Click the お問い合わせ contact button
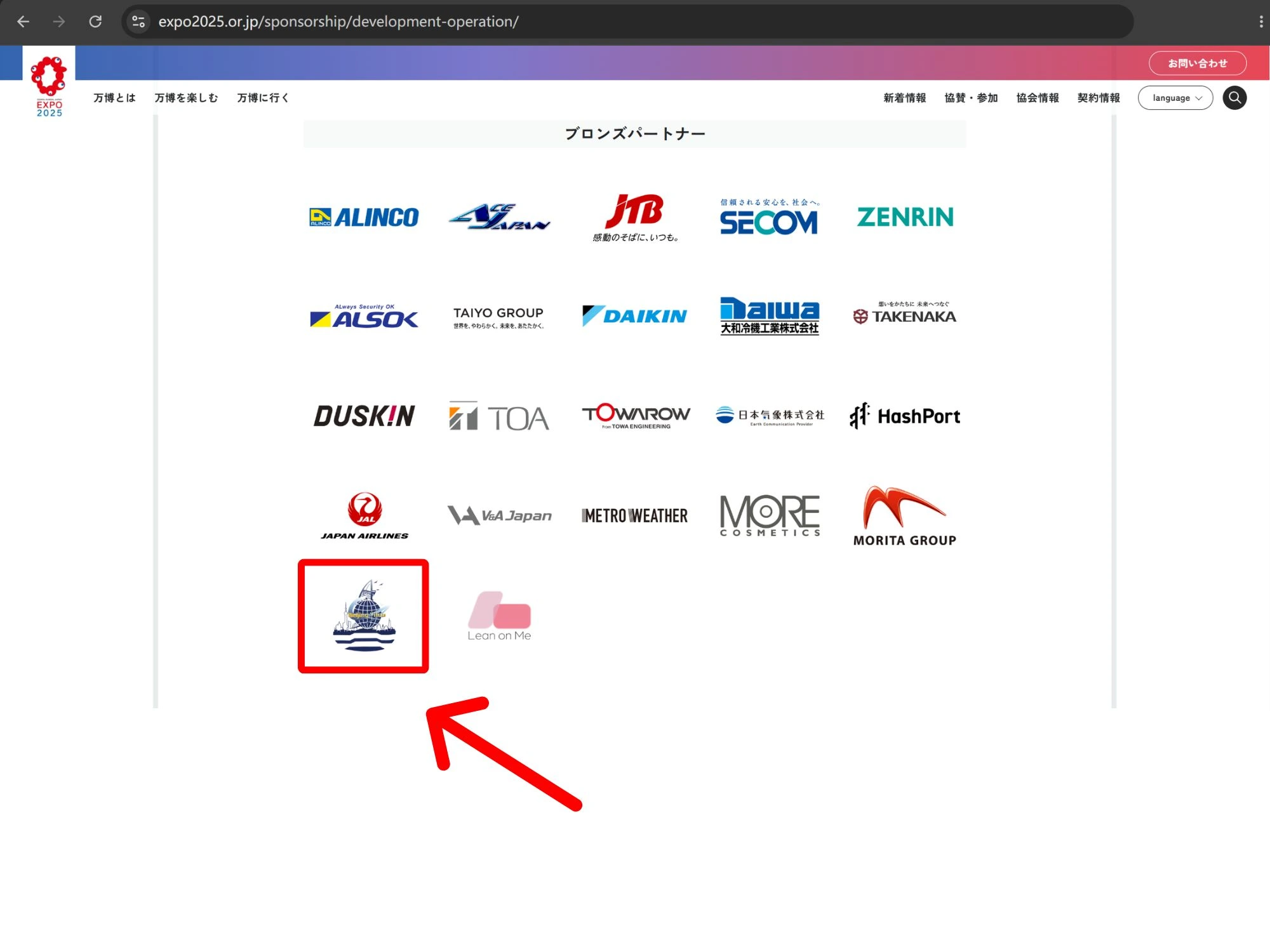The height and width of the screenshot is (952, 1270). (x=1198, y=63)
